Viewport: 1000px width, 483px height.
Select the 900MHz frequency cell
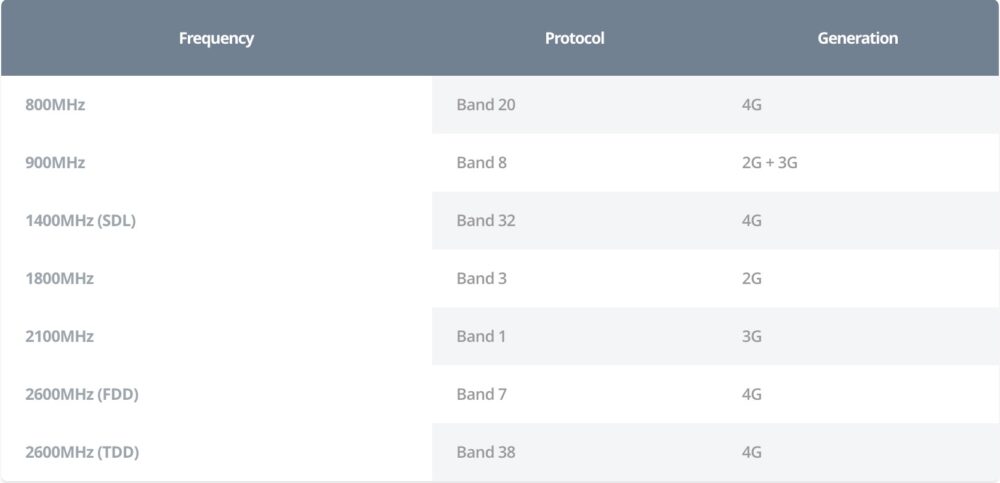point(55,162)
